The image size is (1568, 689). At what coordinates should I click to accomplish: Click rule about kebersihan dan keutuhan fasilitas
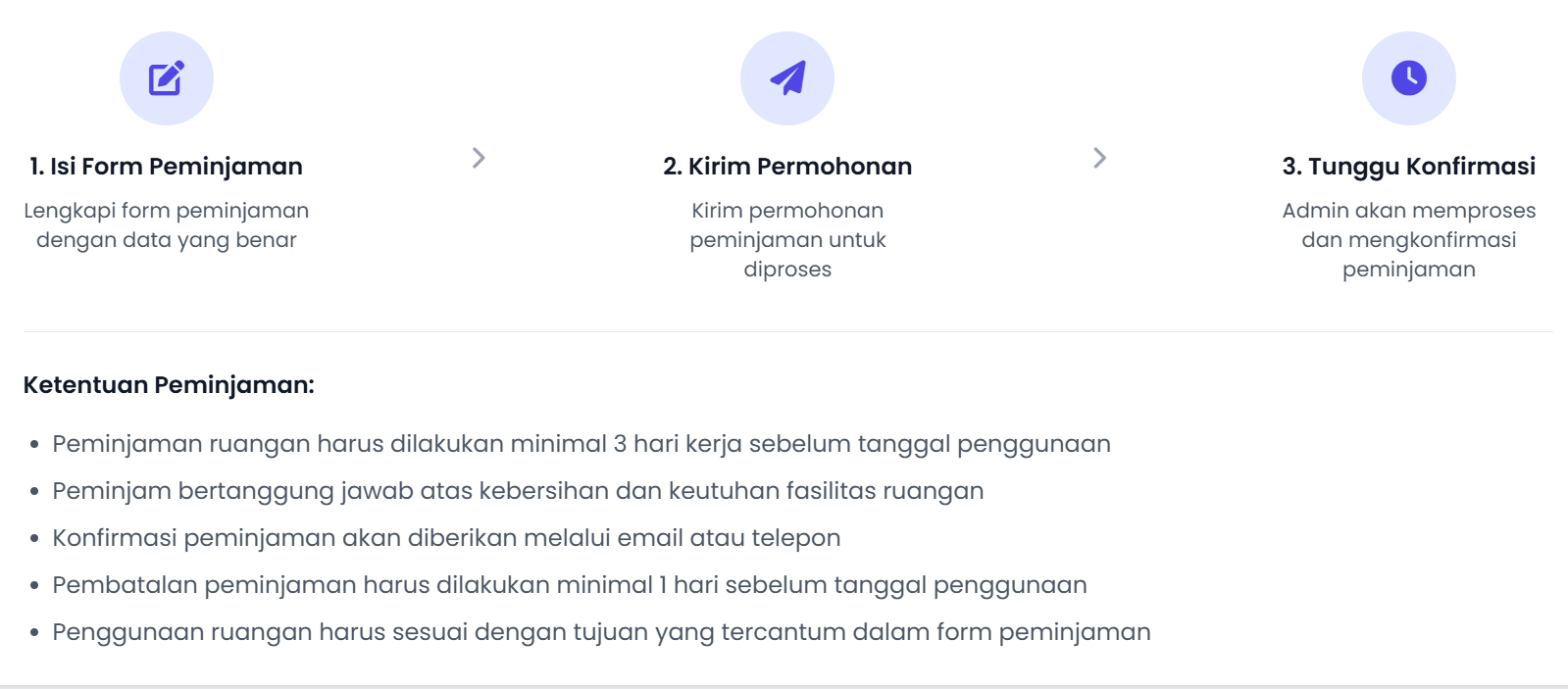(518, 491)
